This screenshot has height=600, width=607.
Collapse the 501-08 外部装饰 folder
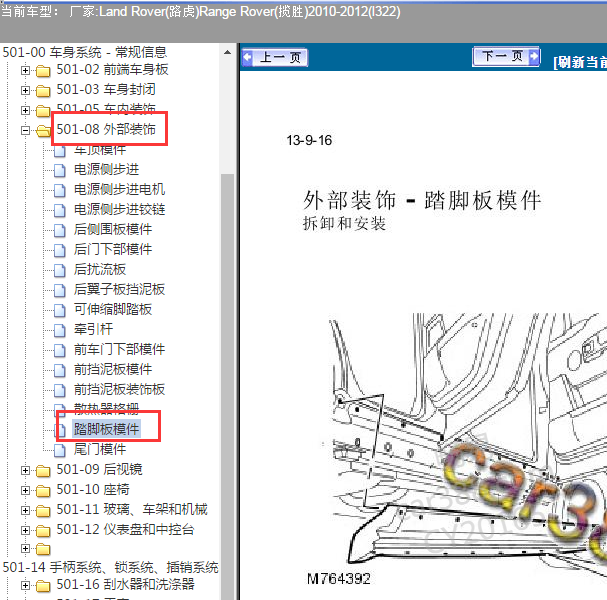tap(25, 130)
